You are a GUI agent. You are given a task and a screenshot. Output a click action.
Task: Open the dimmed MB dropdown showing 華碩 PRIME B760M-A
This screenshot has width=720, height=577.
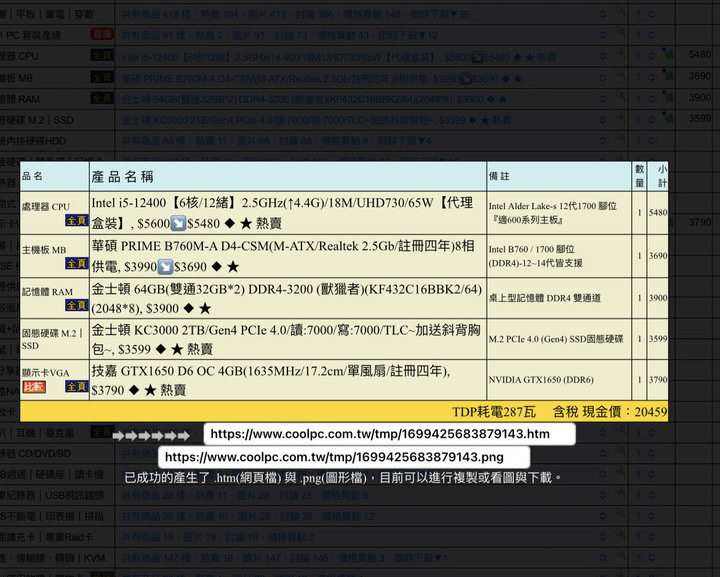[x=364, y=78]
